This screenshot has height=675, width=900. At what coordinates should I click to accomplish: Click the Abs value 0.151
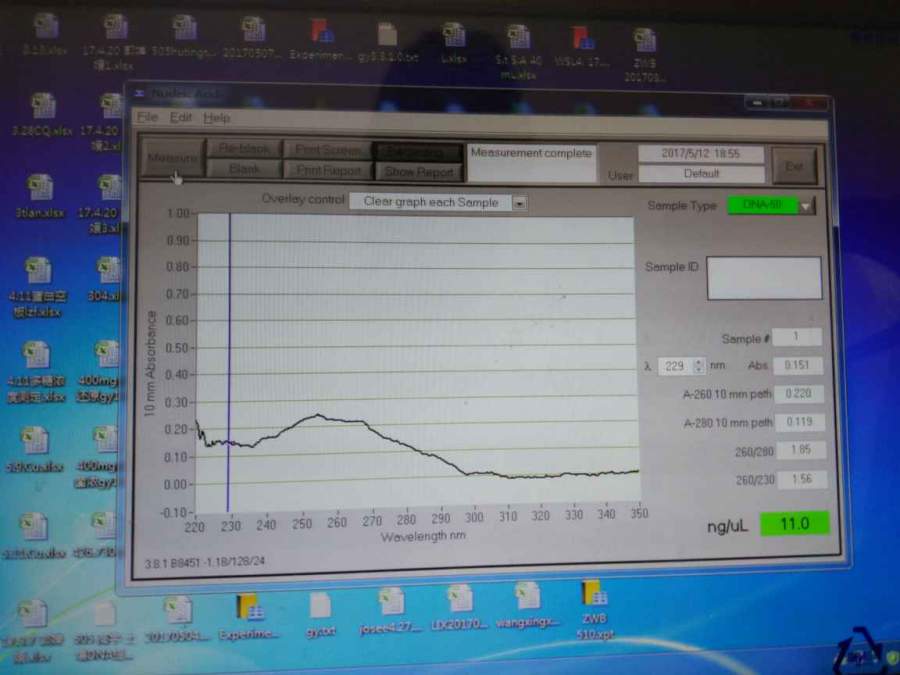pyautogui.click(x=797, y=365)
